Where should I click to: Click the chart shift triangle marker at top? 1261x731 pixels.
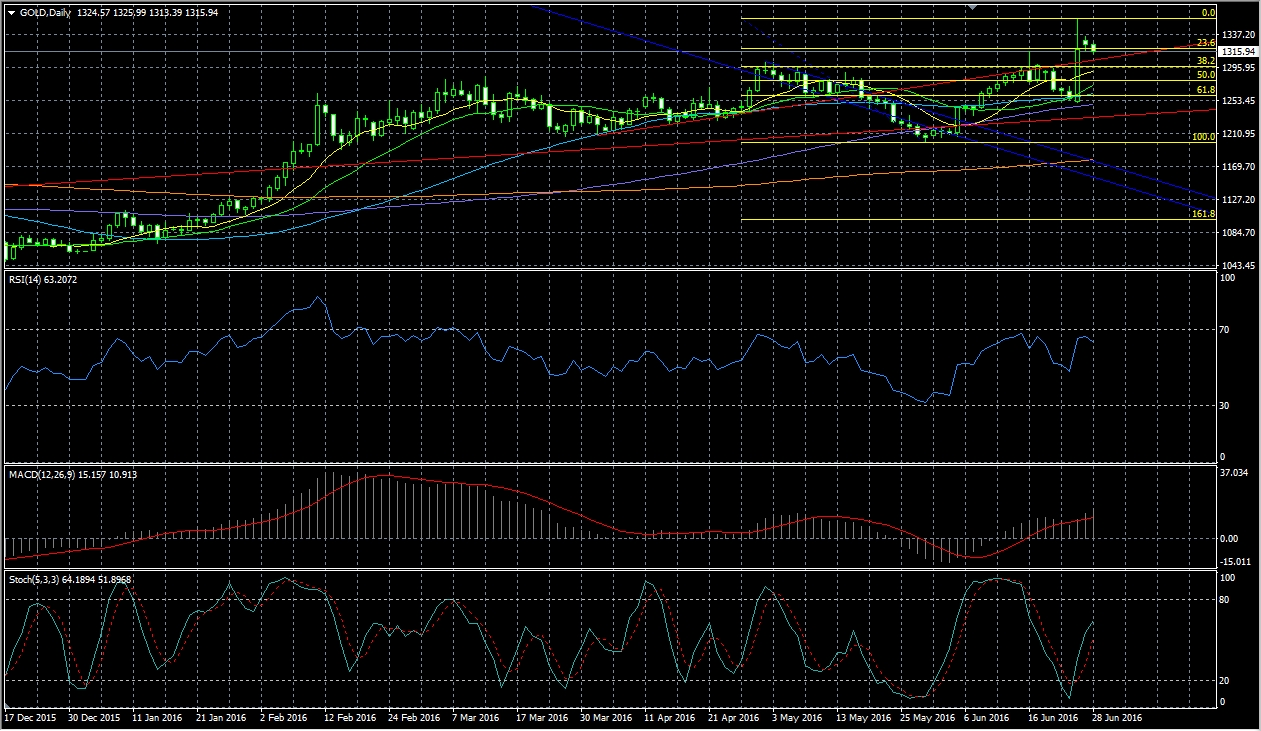971,7
